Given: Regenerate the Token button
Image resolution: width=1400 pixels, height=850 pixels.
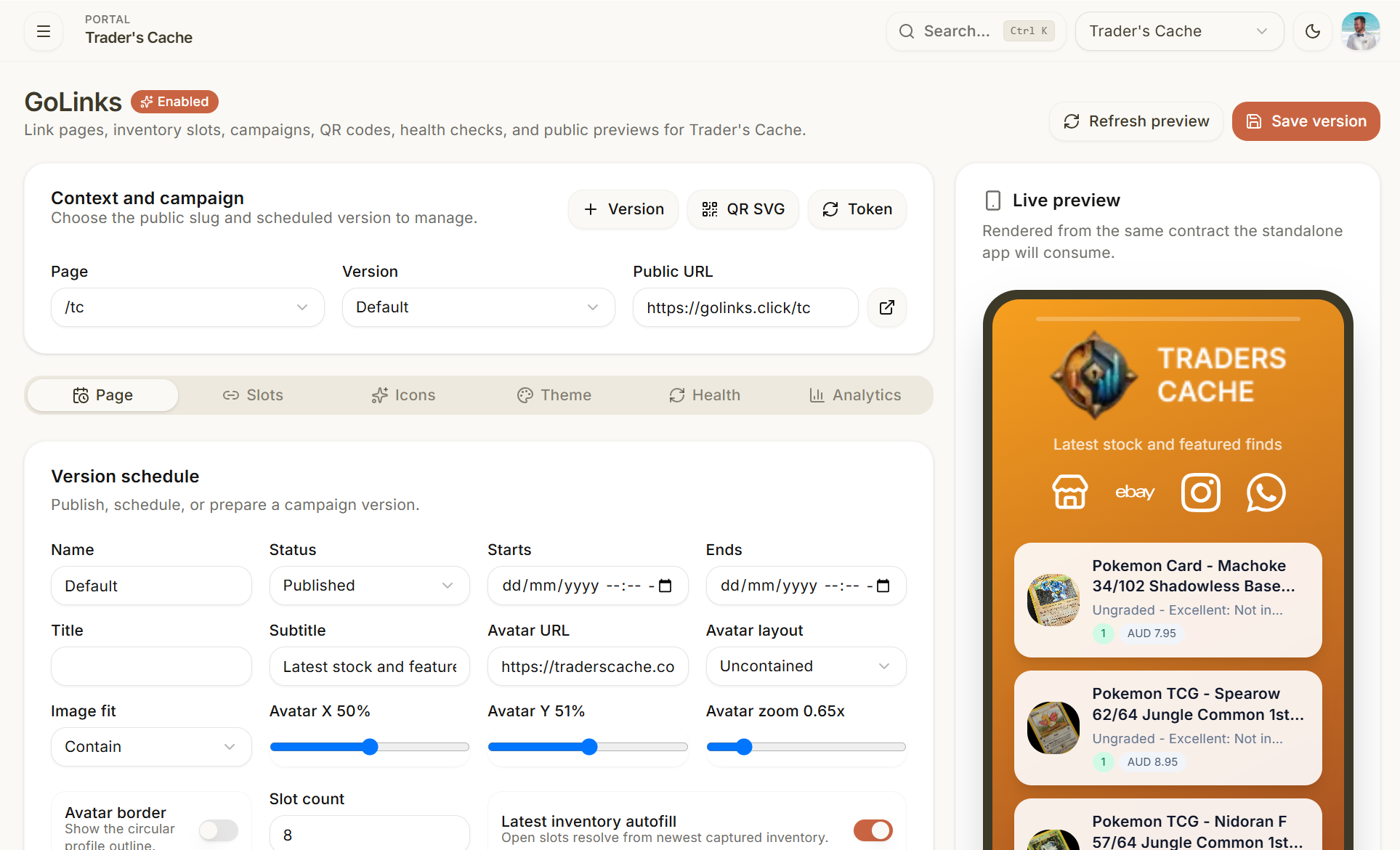Looking at the screenshot, I should point(857,209).
